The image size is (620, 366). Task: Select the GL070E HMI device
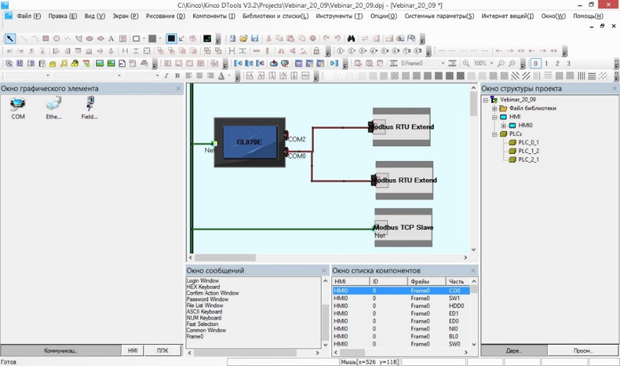250,142
